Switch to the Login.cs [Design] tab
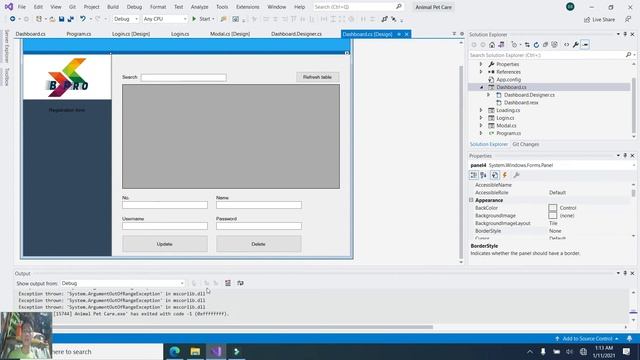Screen dimensions: 640x360 coord(131,34)
